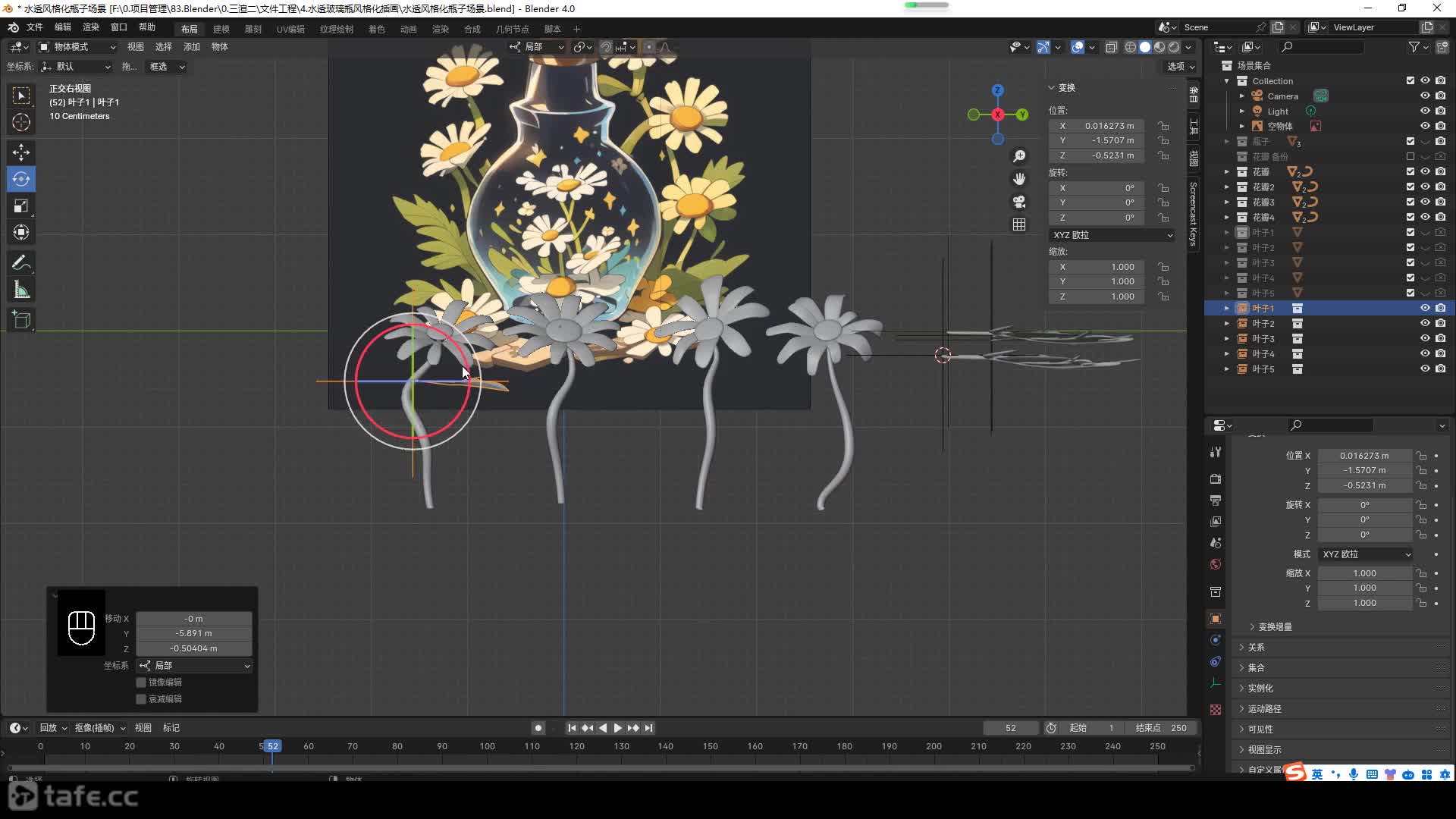Screen dimensions: 1456x819
Task: Toggle X-ray display icon
Action: pyautogui.click(x=1112, y=47)
